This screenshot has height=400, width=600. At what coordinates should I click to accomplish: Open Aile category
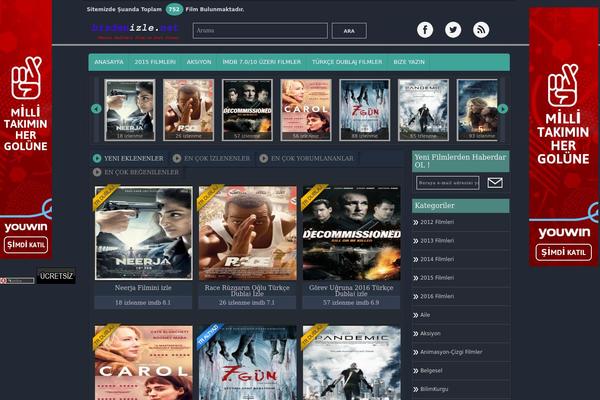[x=425, y=315]
